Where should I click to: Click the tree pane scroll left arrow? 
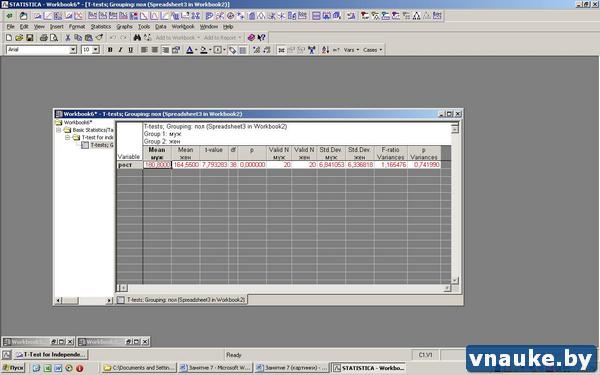pyautogui.click(x=59, y=301)
